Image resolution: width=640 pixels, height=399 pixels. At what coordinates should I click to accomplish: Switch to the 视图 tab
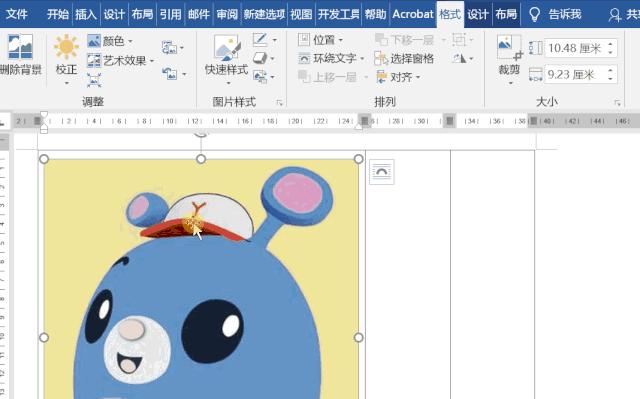coord(301,14)
